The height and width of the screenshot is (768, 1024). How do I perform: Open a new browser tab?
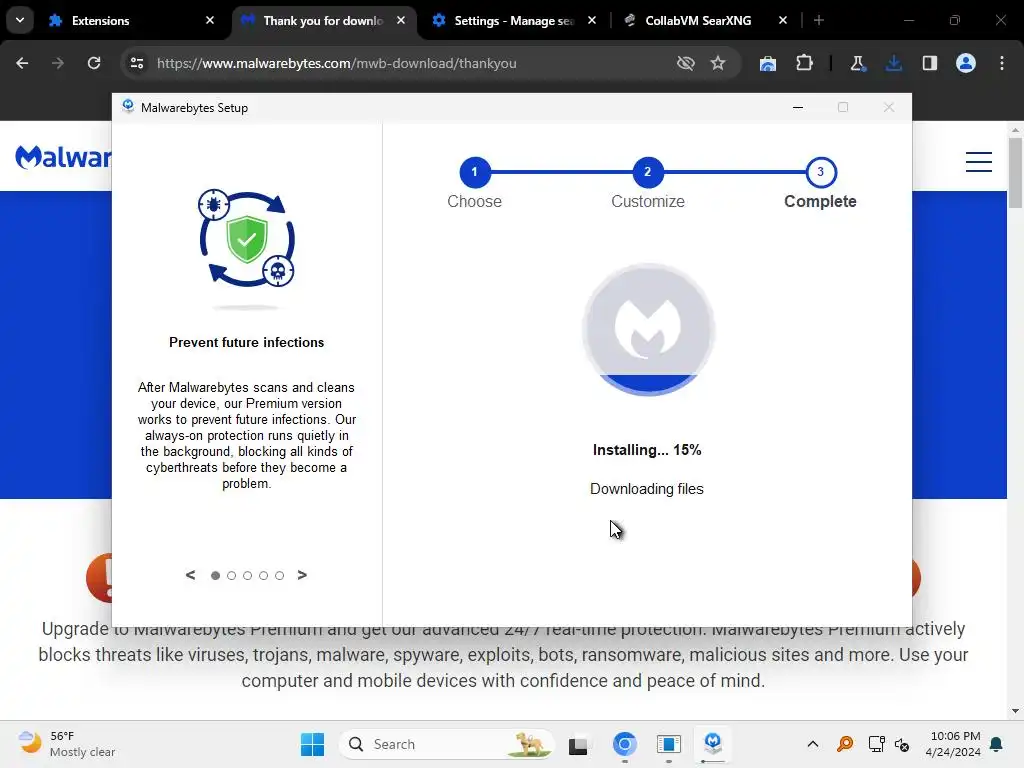coord(819,20)
